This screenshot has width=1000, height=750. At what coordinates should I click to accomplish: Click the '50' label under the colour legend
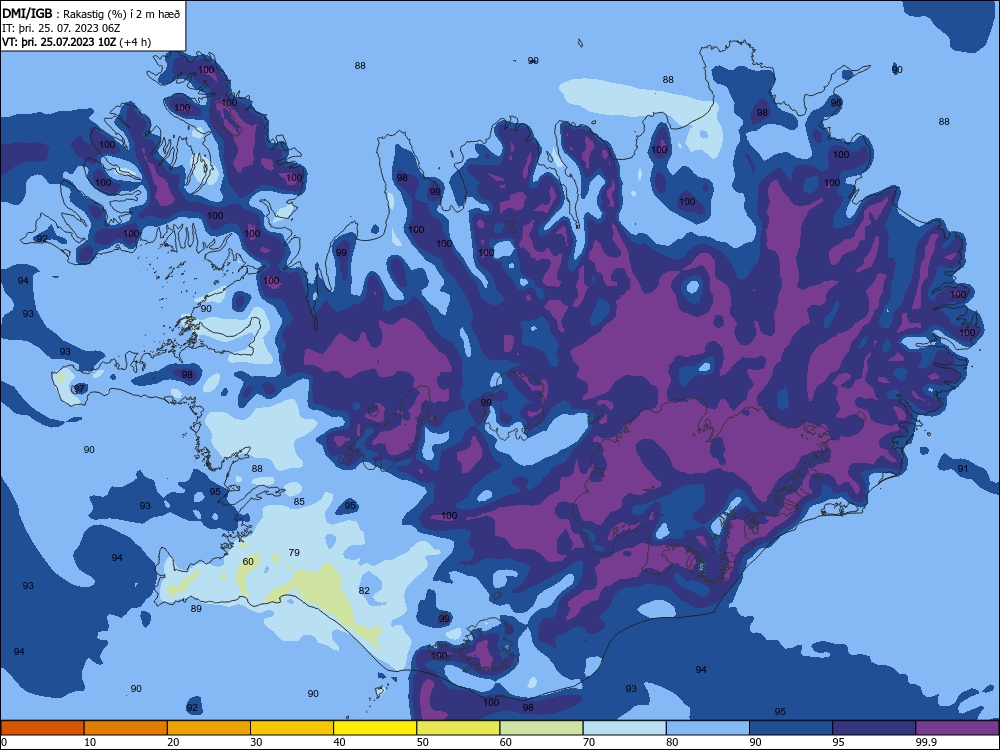point(423,742)
